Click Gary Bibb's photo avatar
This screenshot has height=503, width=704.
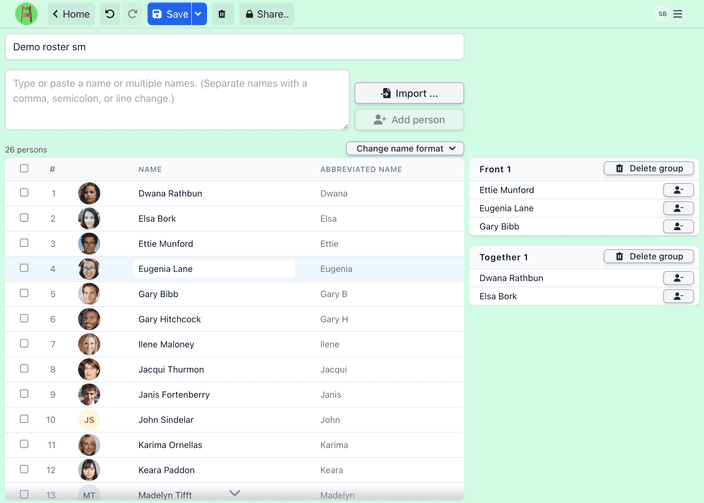[x=89, y=294]
